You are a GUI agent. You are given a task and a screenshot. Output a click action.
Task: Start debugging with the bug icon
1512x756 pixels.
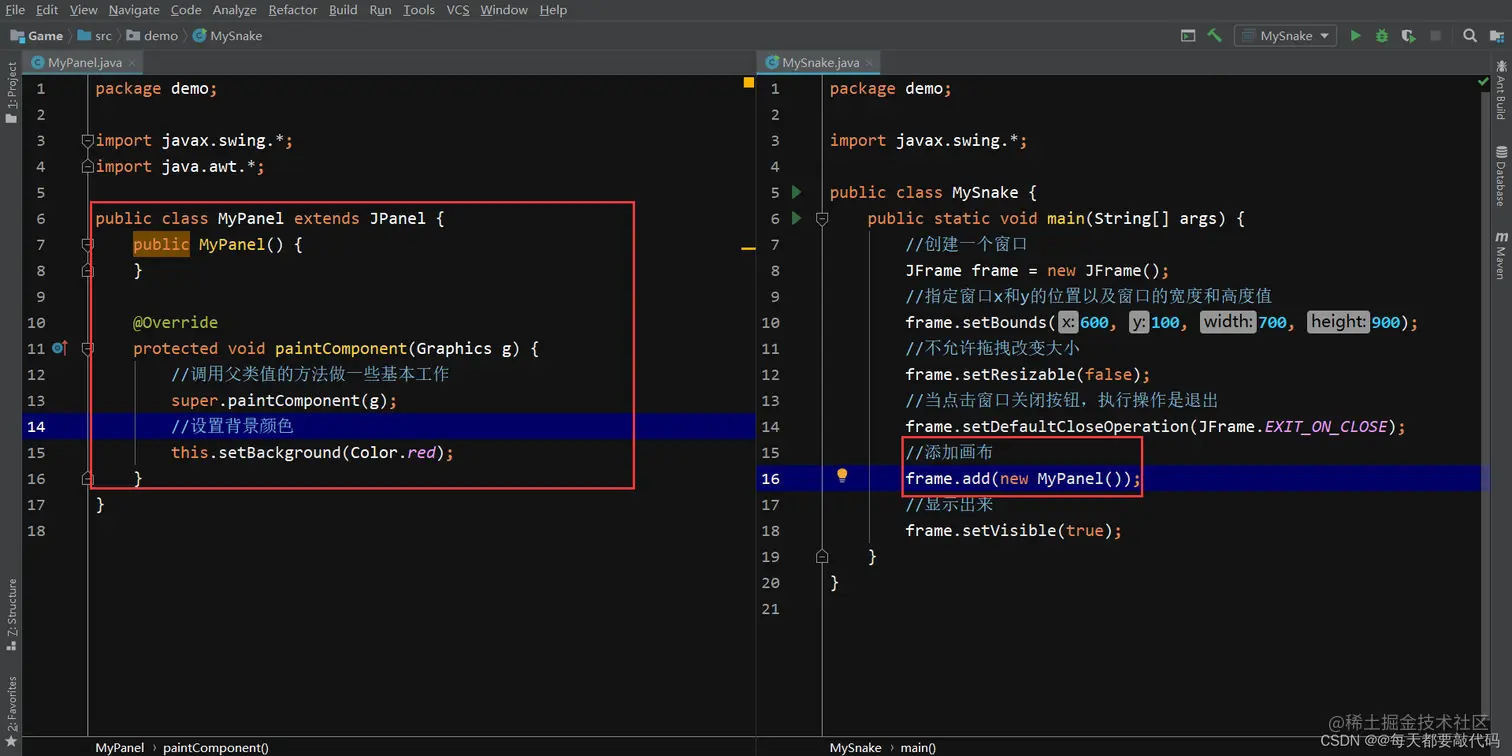[x=1382, y=36]
